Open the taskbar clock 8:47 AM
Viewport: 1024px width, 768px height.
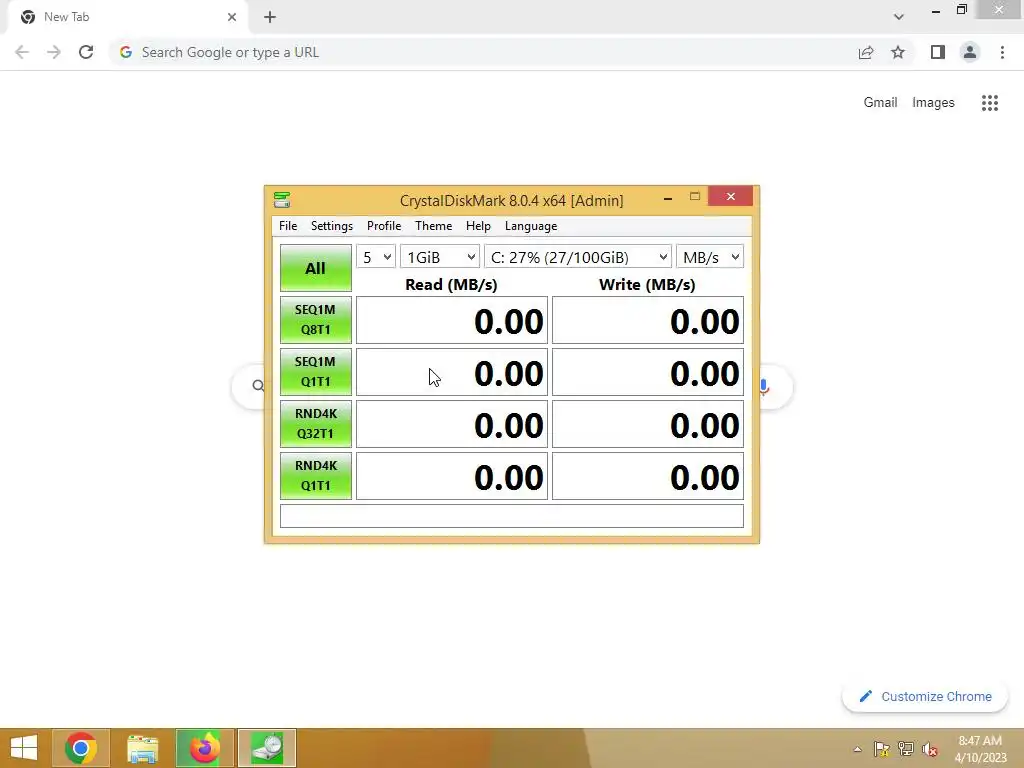[x=980, y=749]
